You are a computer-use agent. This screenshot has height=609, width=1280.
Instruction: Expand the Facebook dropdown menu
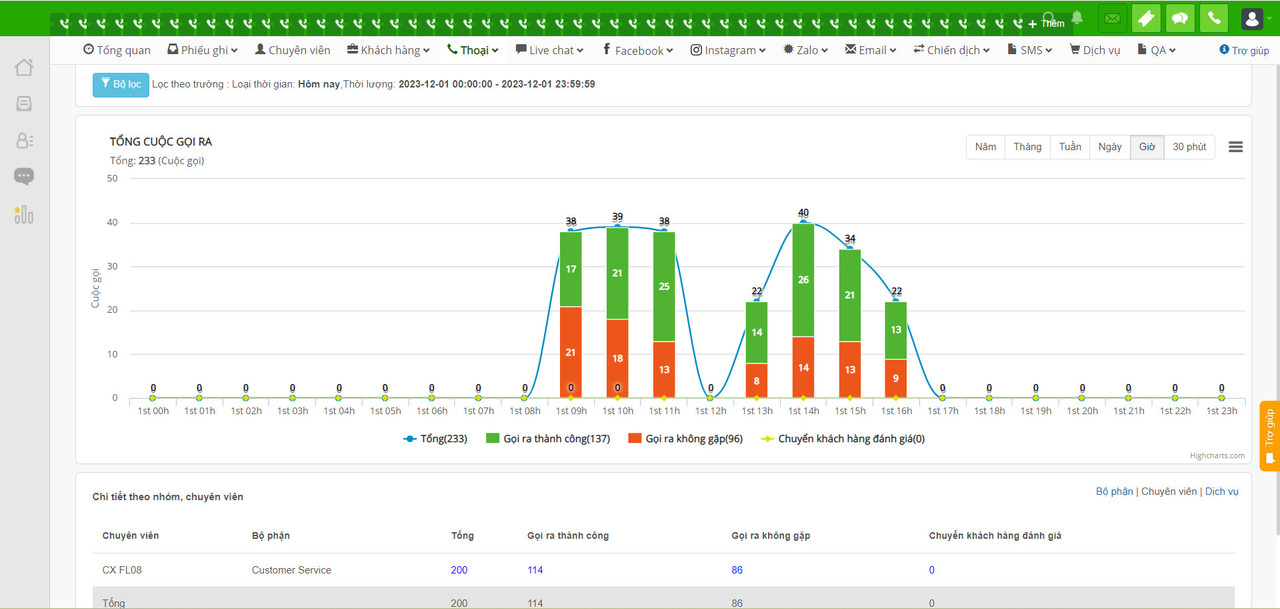(x=638, y=50)
